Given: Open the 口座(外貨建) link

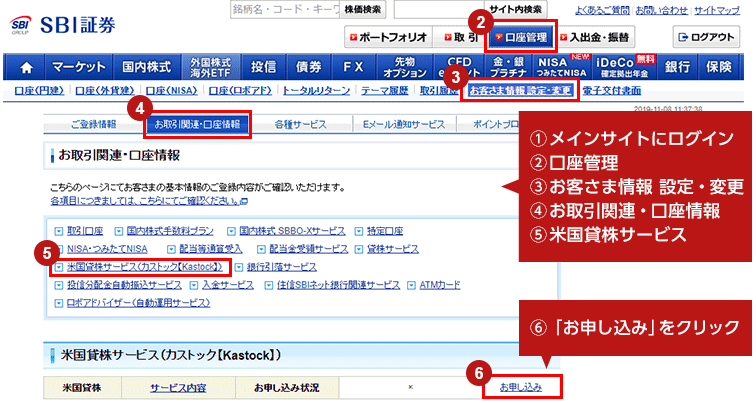Looking at the screenshot, I should pyautogui.click(x=105, y=91).
